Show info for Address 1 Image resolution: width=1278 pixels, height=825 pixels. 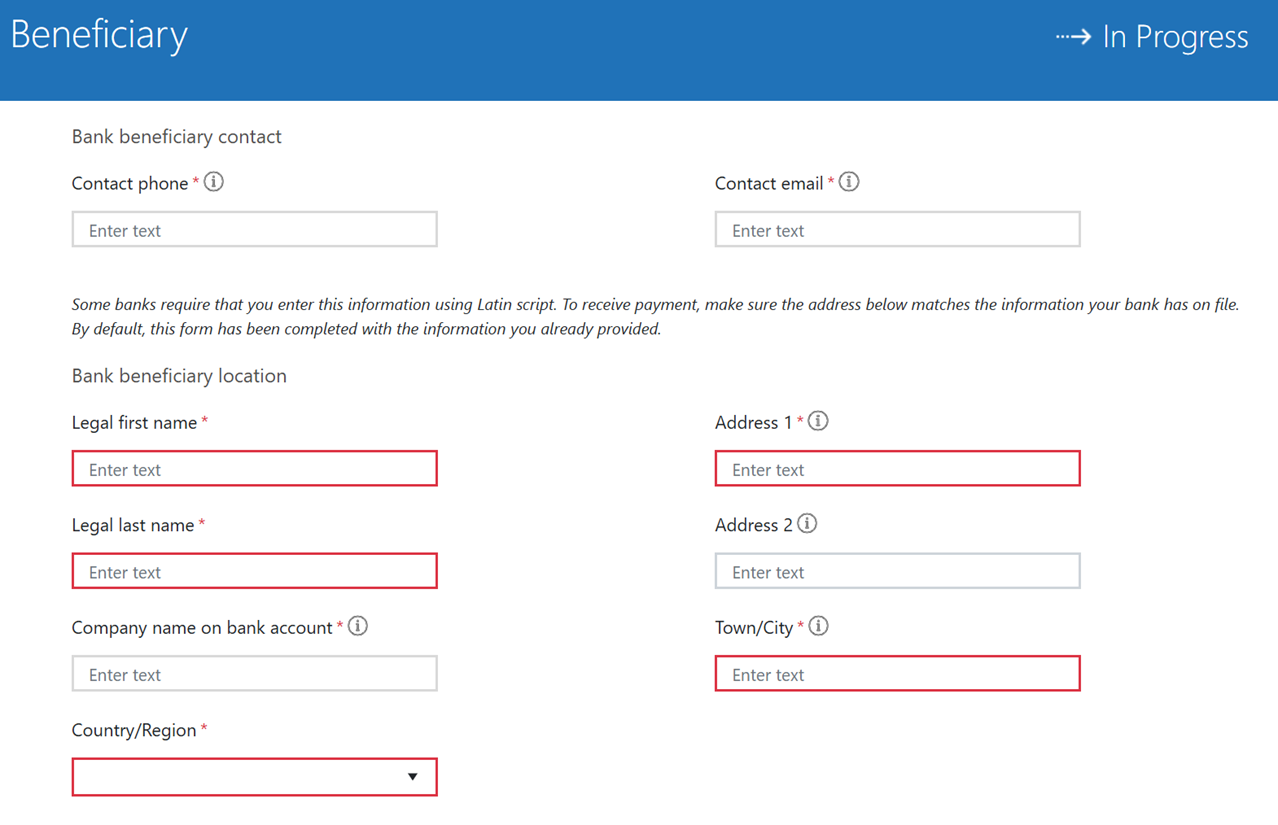coord(818,421)
